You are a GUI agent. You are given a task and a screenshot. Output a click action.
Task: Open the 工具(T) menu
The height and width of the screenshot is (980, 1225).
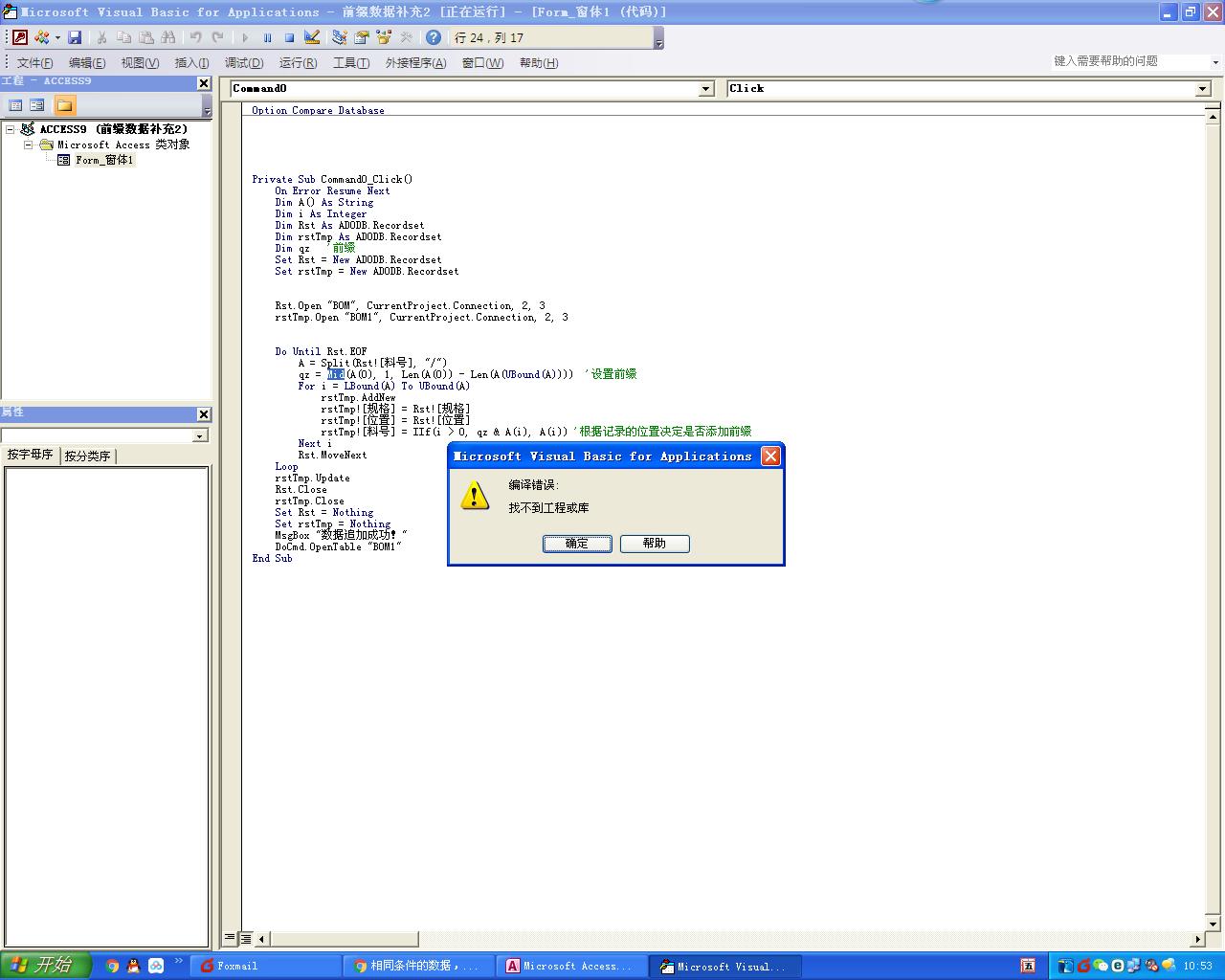351,63
